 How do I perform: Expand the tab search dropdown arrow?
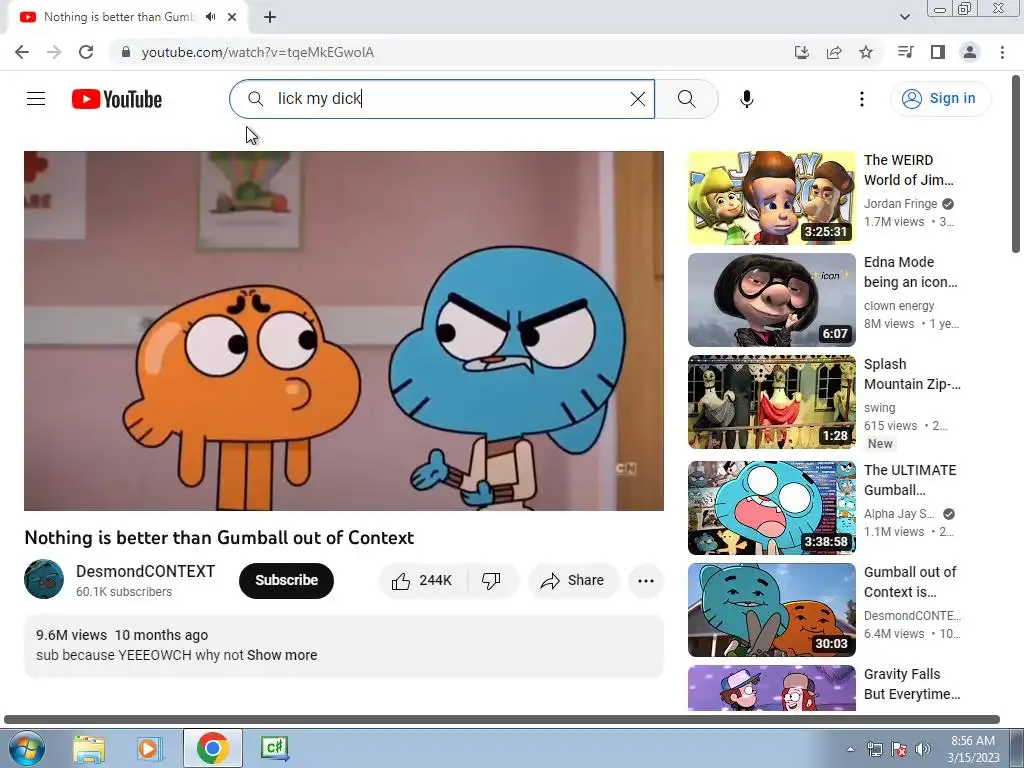click(904, 17)
